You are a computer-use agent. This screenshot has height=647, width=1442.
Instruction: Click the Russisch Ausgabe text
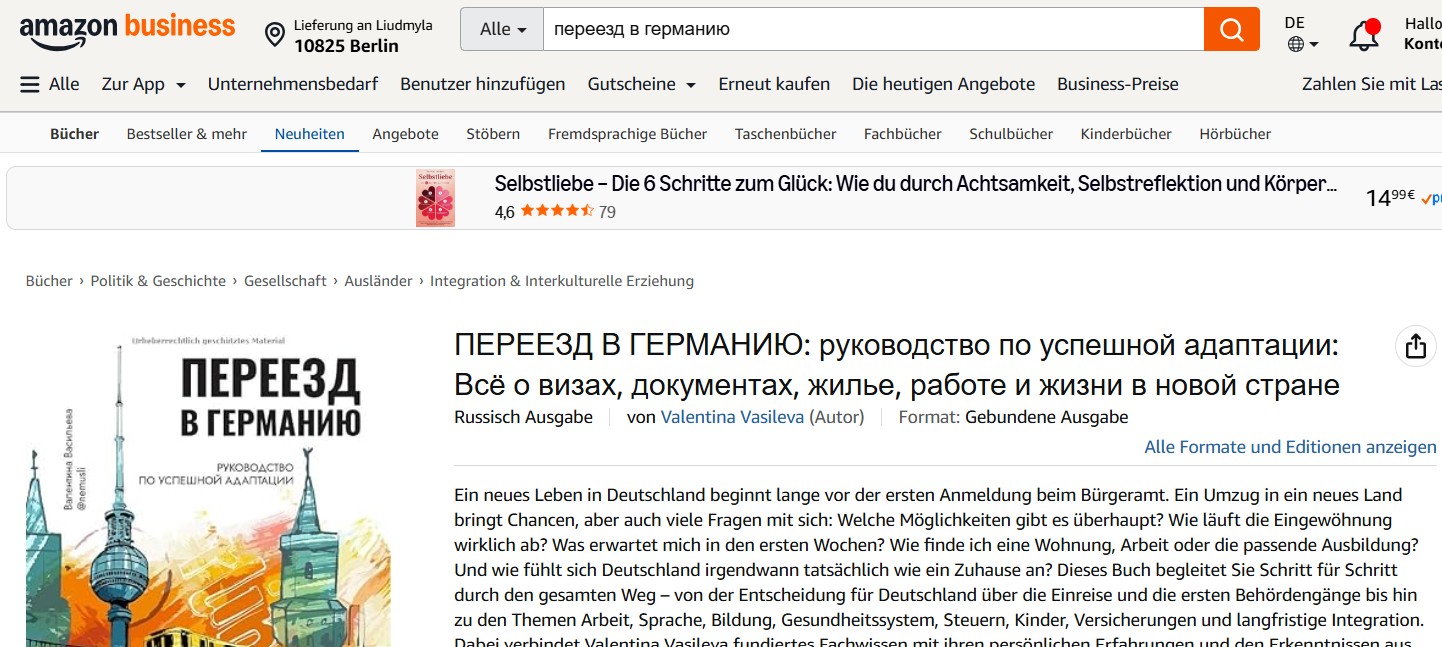point(523,417)
